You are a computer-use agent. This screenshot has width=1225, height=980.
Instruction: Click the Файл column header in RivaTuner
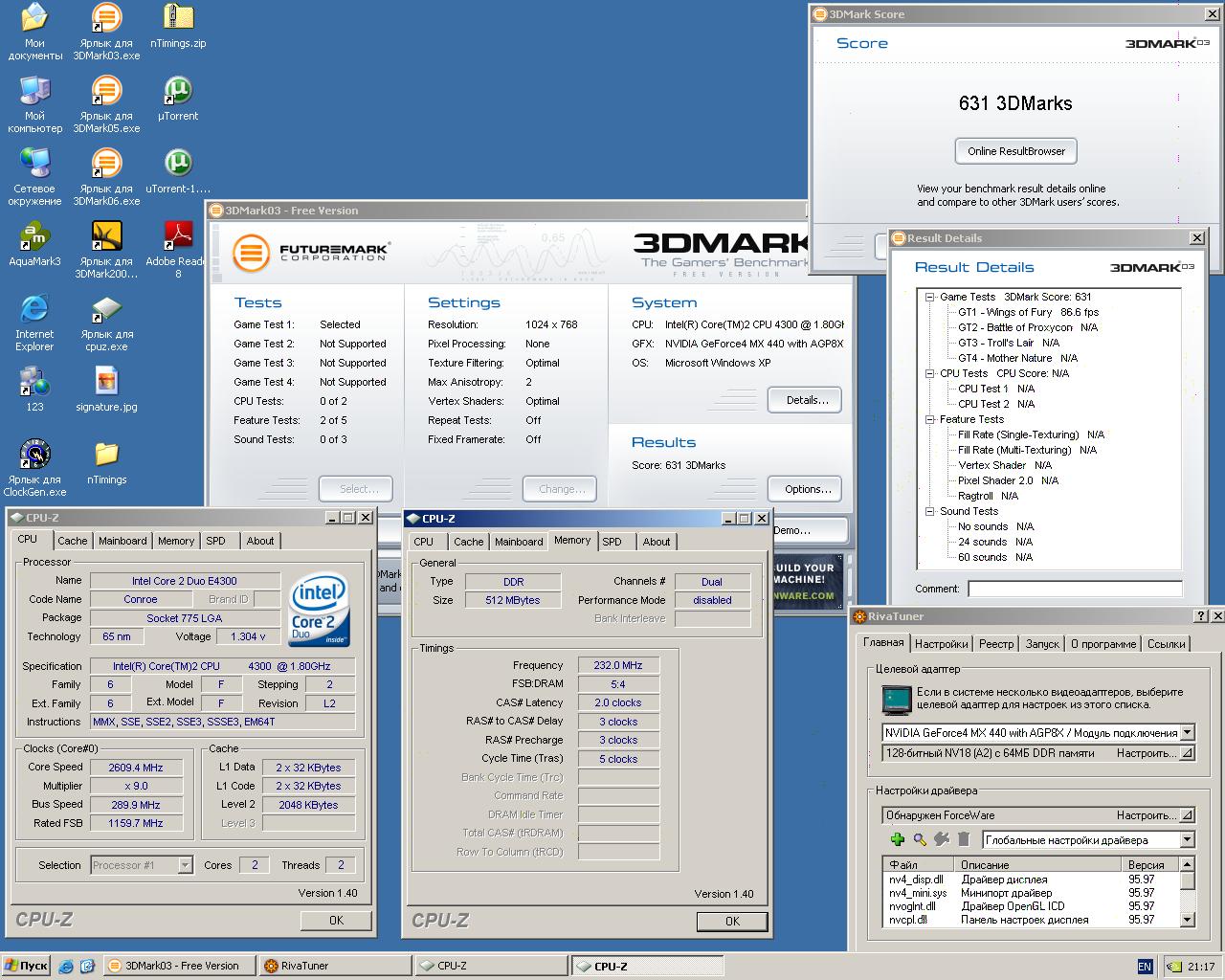[x=920, y=864]
